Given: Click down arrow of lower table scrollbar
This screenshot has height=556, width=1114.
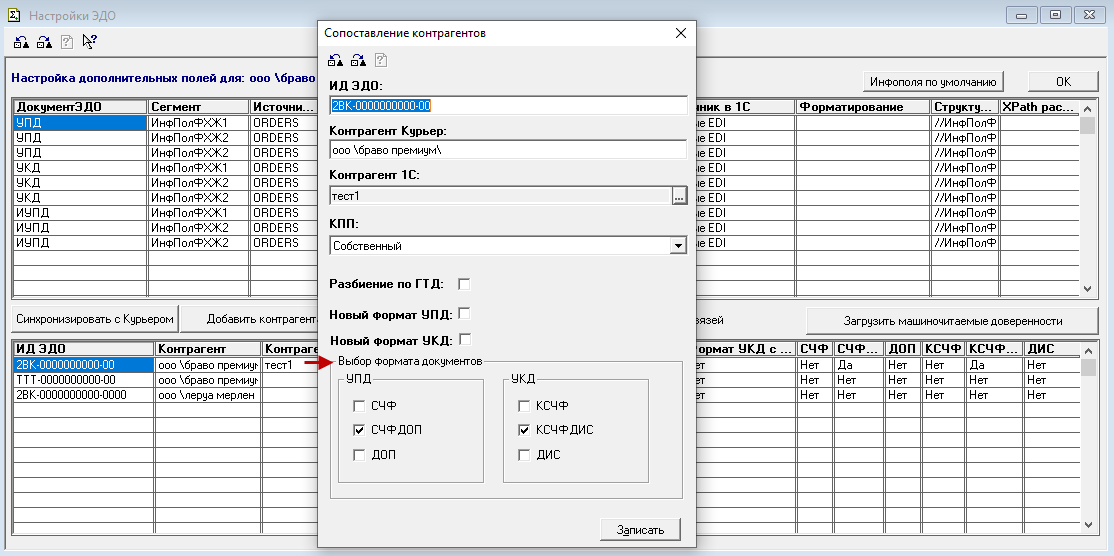Looking at the screenshot, I should (1087, 524).
